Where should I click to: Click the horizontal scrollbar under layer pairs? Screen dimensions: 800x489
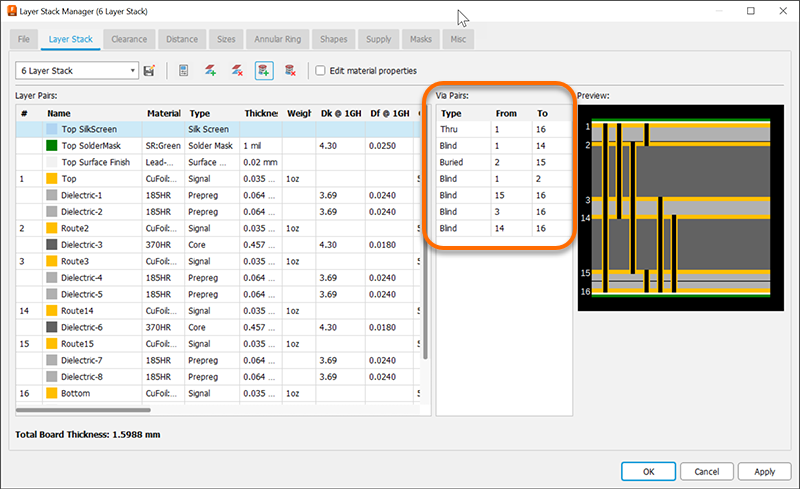coord(83,410)
